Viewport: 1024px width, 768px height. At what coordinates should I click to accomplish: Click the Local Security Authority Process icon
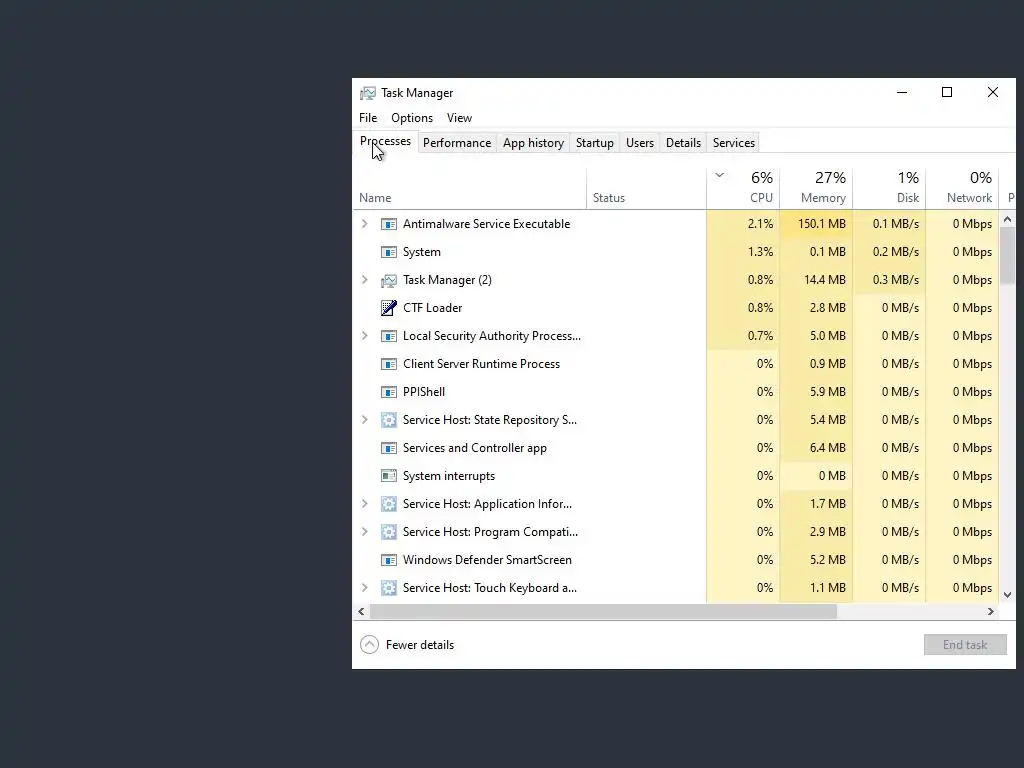coord(389,336)
